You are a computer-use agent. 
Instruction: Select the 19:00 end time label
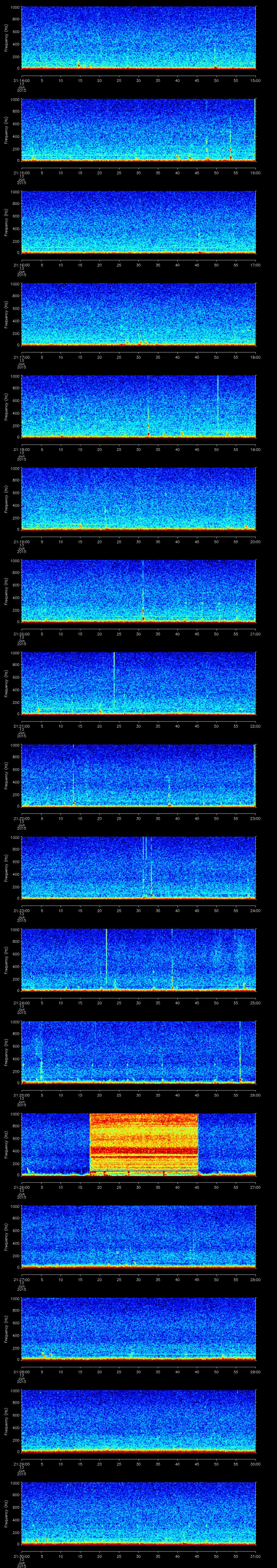click(255, 449)
